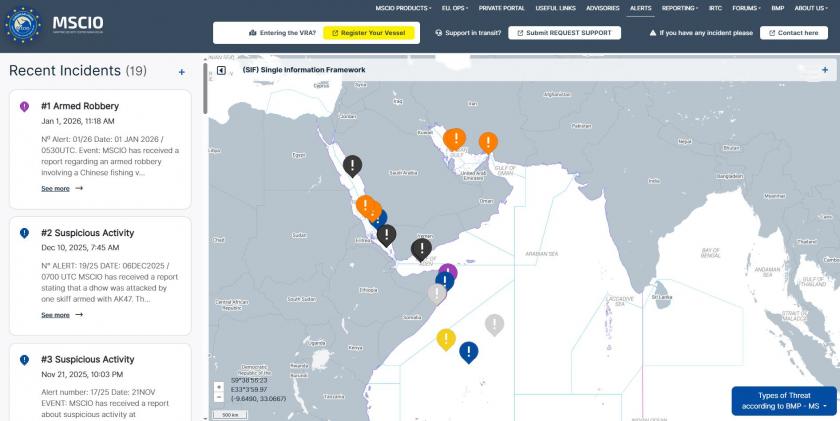840x421 pixels.
Task: Expand the Single Information Framework plus icon
Action: tap(825, 70)
